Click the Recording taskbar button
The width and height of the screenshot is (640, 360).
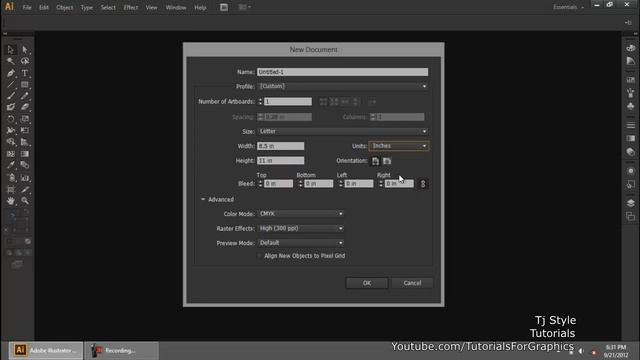click(x=121, y=351)
